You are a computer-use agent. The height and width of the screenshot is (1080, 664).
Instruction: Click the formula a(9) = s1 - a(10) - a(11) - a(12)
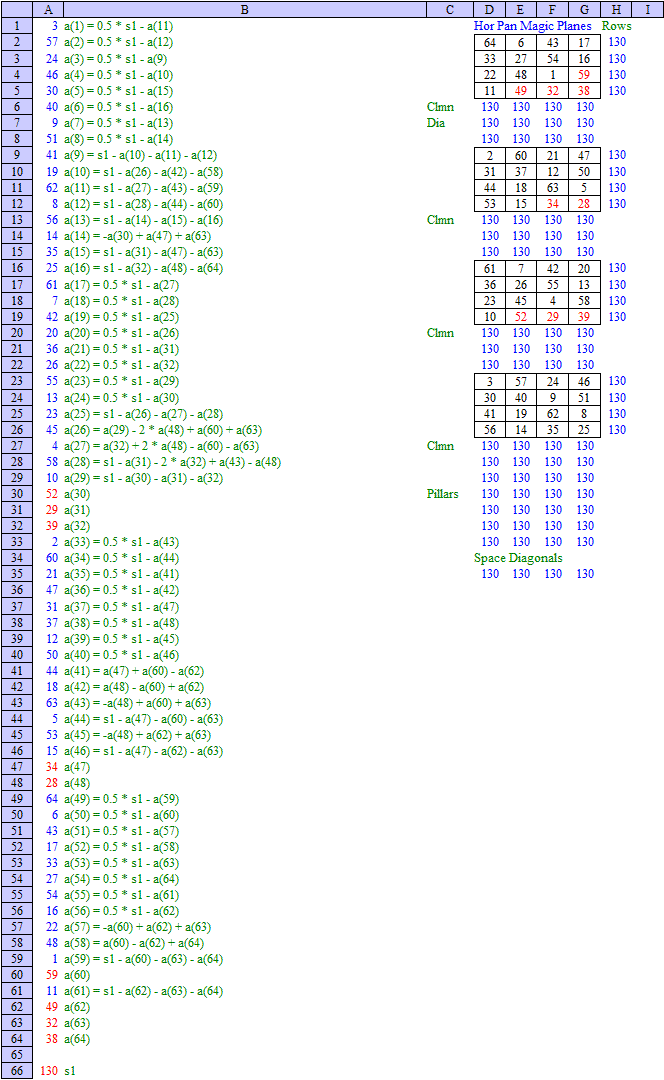coord(141,155)
